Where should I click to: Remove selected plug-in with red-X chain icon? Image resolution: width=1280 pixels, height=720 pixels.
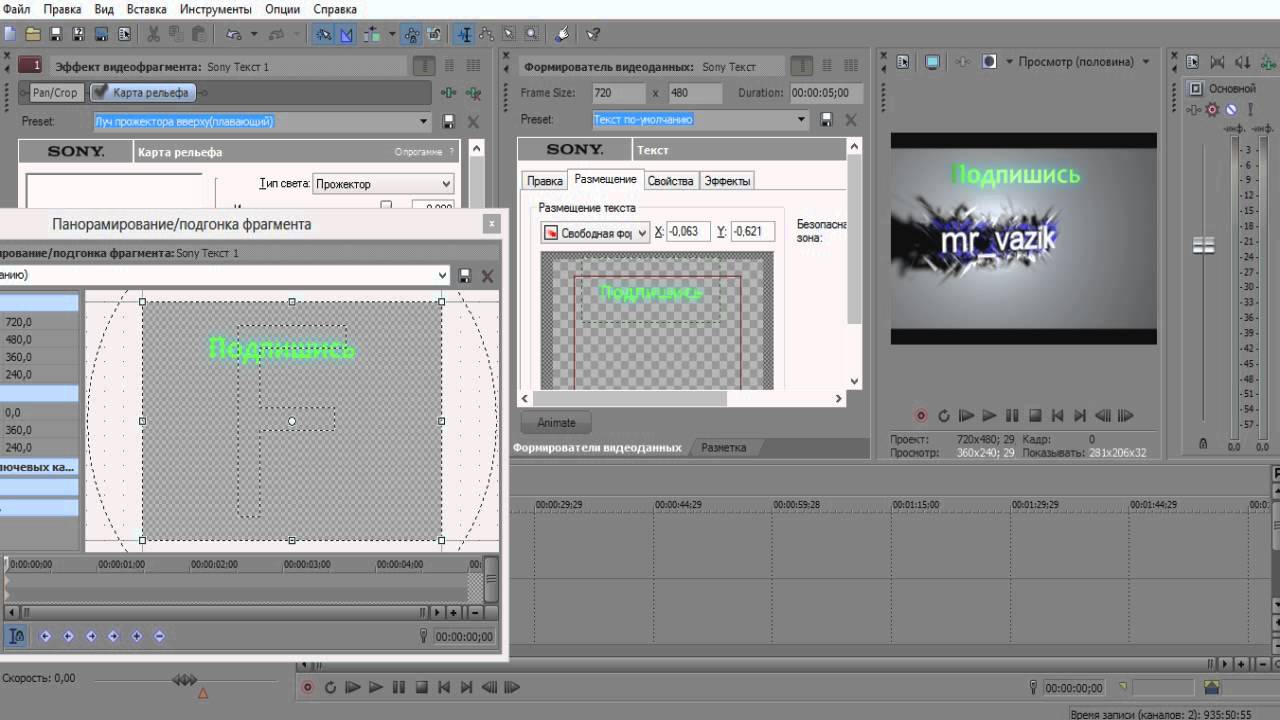[472, 93]
